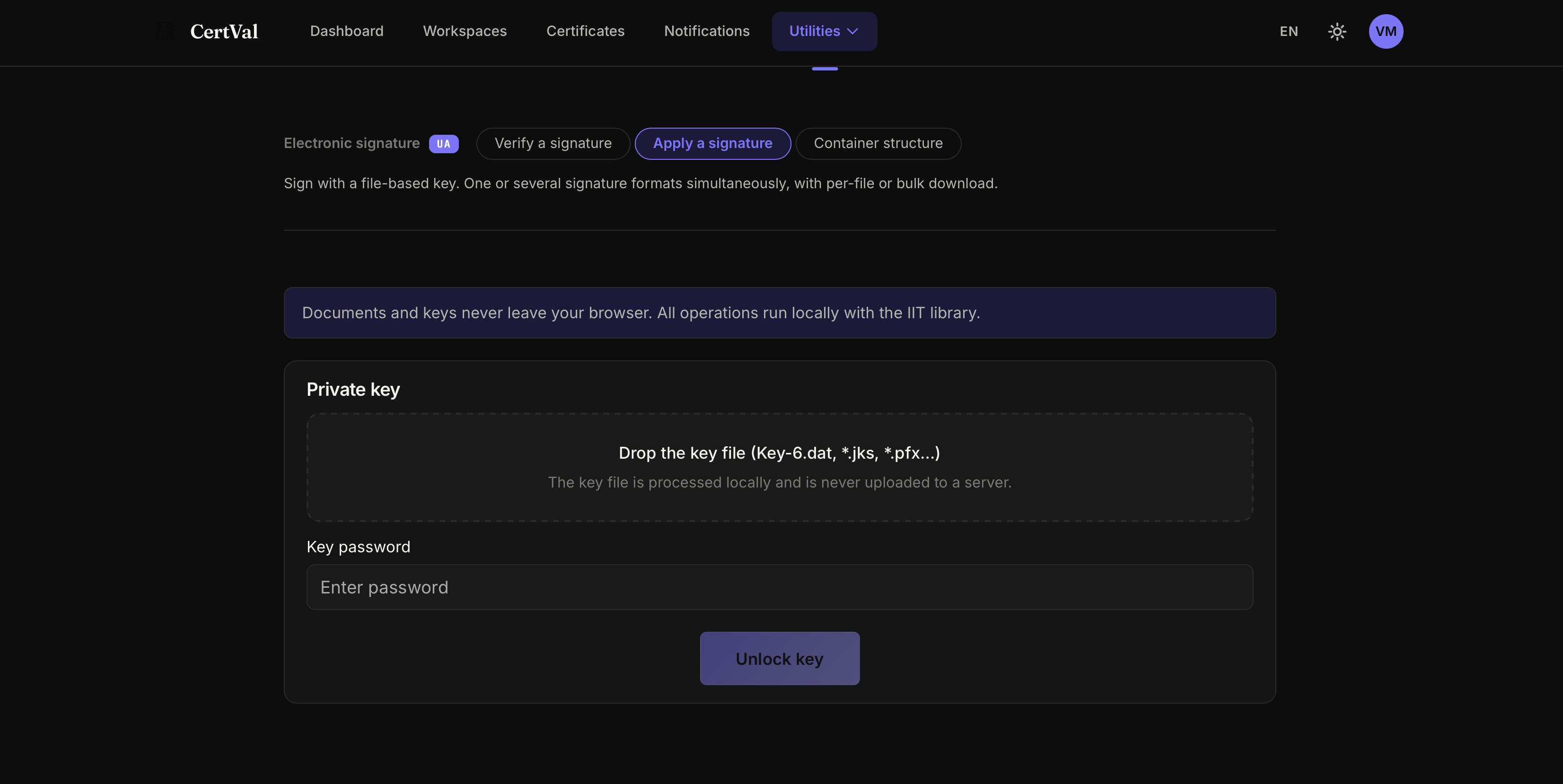Viewport: 1563px width, 784px height.
Task: Open the VM user avatar menu
Action: (1386, 32)
